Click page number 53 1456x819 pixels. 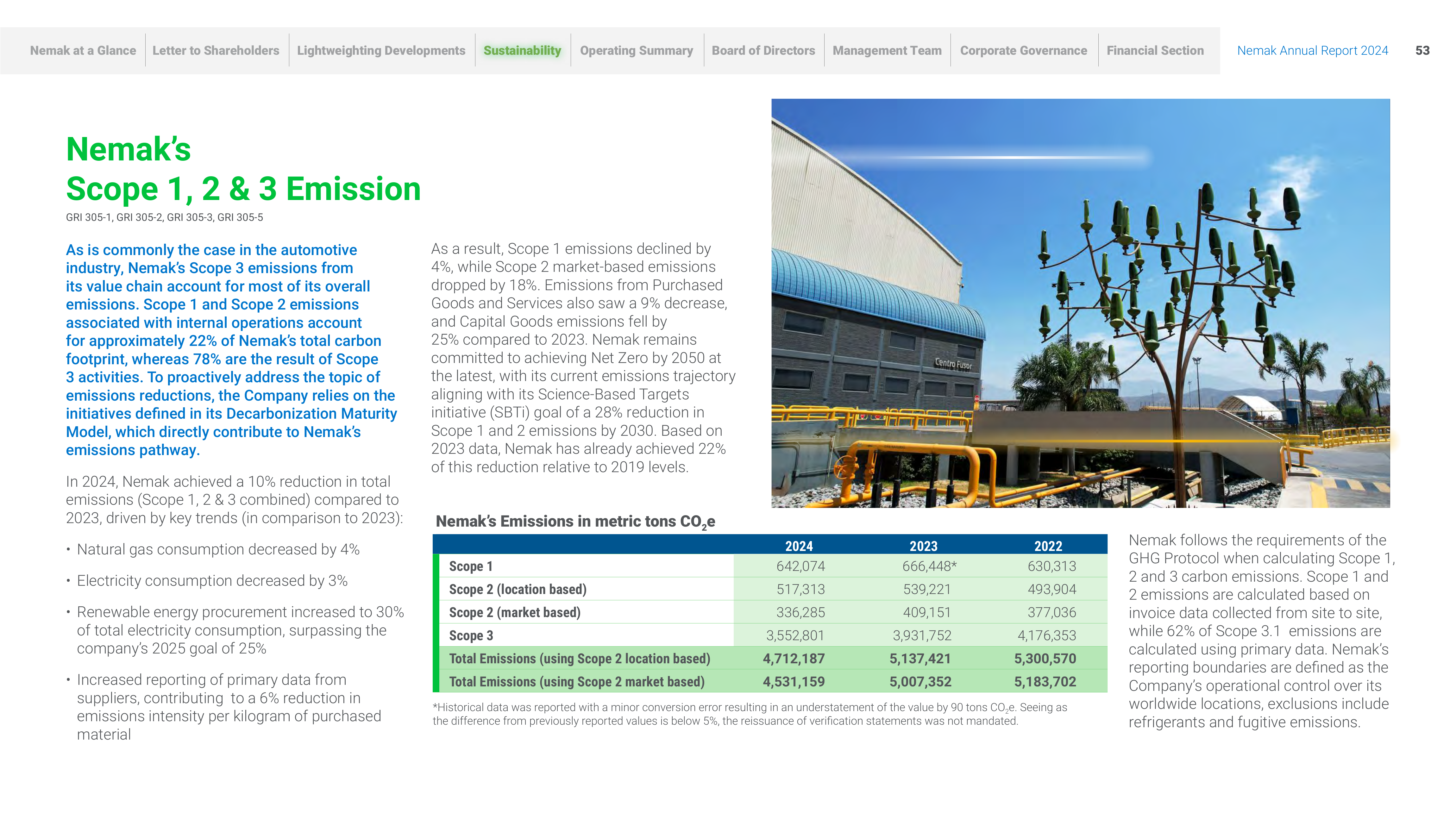point(1423,50)
